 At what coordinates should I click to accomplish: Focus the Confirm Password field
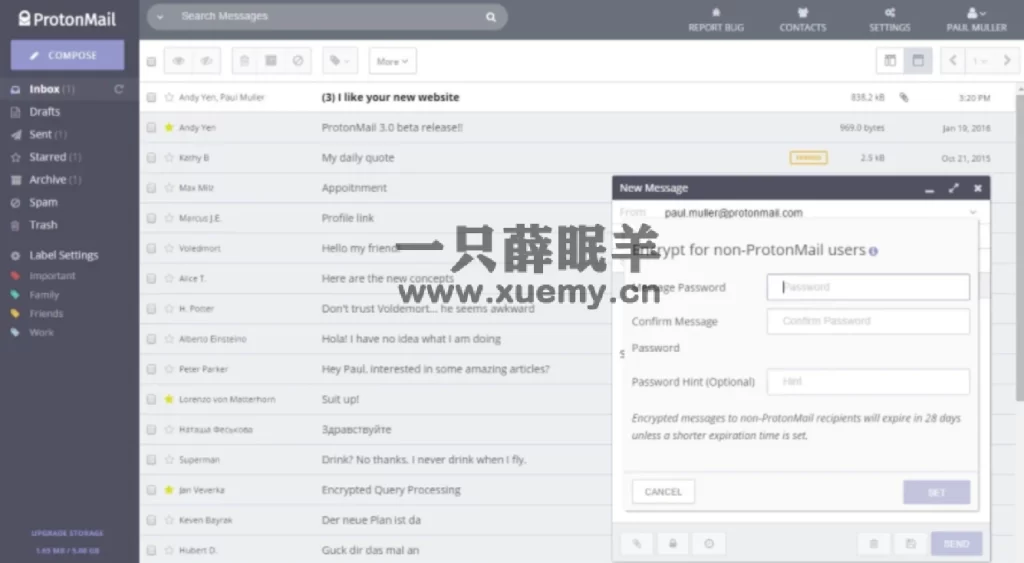pyautogui.click(x=869, y=321)
